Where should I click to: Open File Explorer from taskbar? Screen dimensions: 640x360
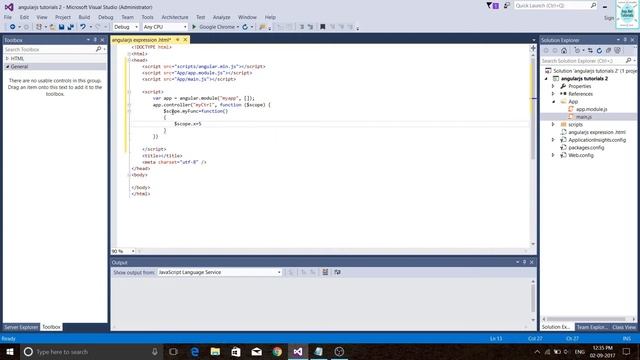pyautogui.click(x=215, y=351)
